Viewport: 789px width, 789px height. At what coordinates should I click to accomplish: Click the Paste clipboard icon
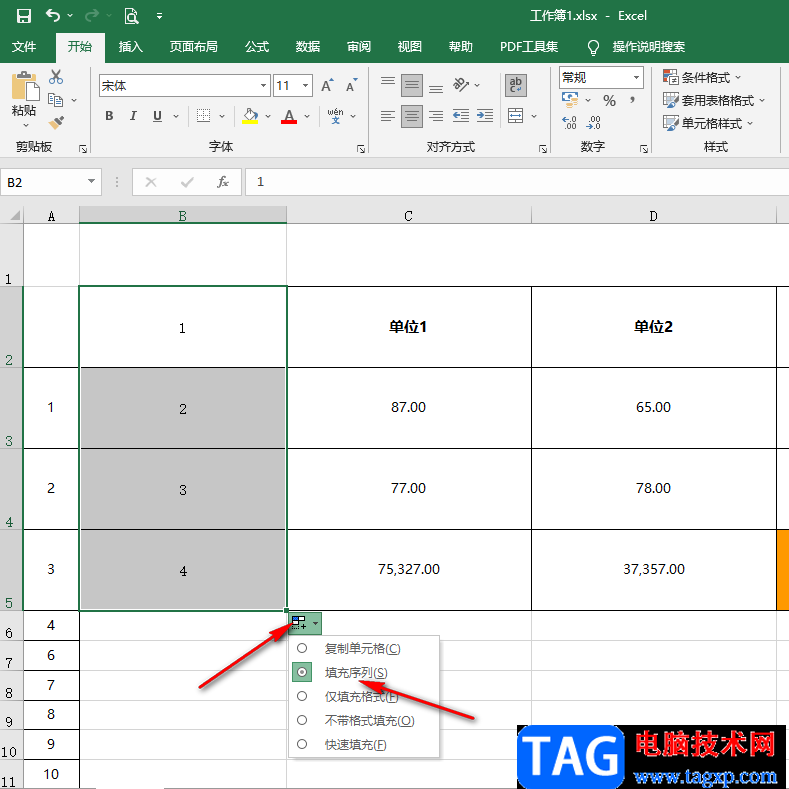pos(24,86)
